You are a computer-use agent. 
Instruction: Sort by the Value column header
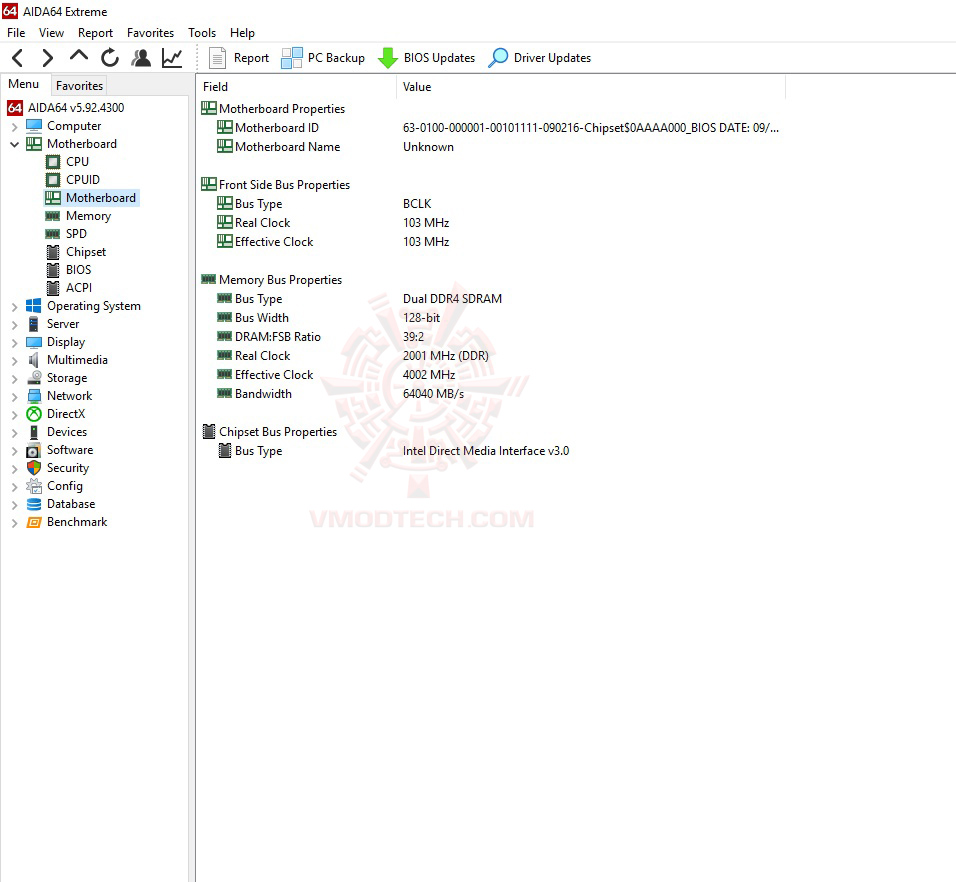(x=591, y=87)
